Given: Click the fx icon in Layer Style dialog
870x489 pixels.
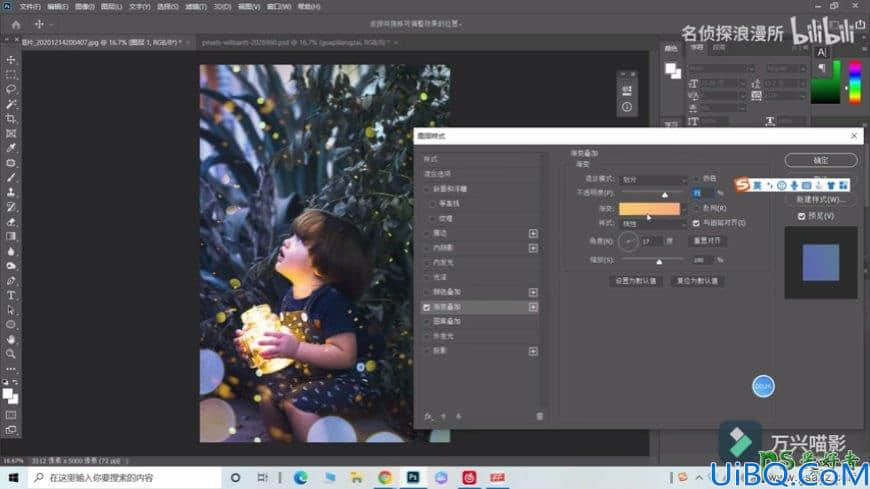Looking at the screenshot, I should pos(428,416).
